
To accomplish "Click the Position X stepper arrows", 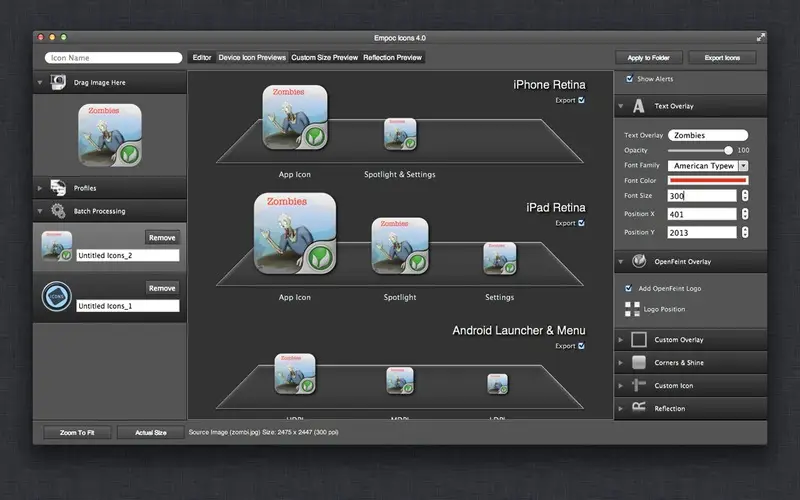I will click(x=745, y=214).
